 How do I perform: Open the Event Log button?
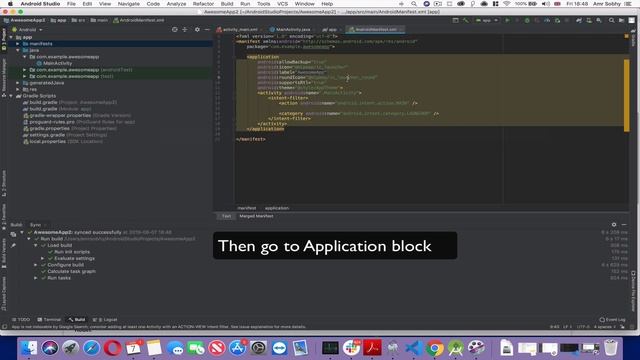click(x=612, y=320)
